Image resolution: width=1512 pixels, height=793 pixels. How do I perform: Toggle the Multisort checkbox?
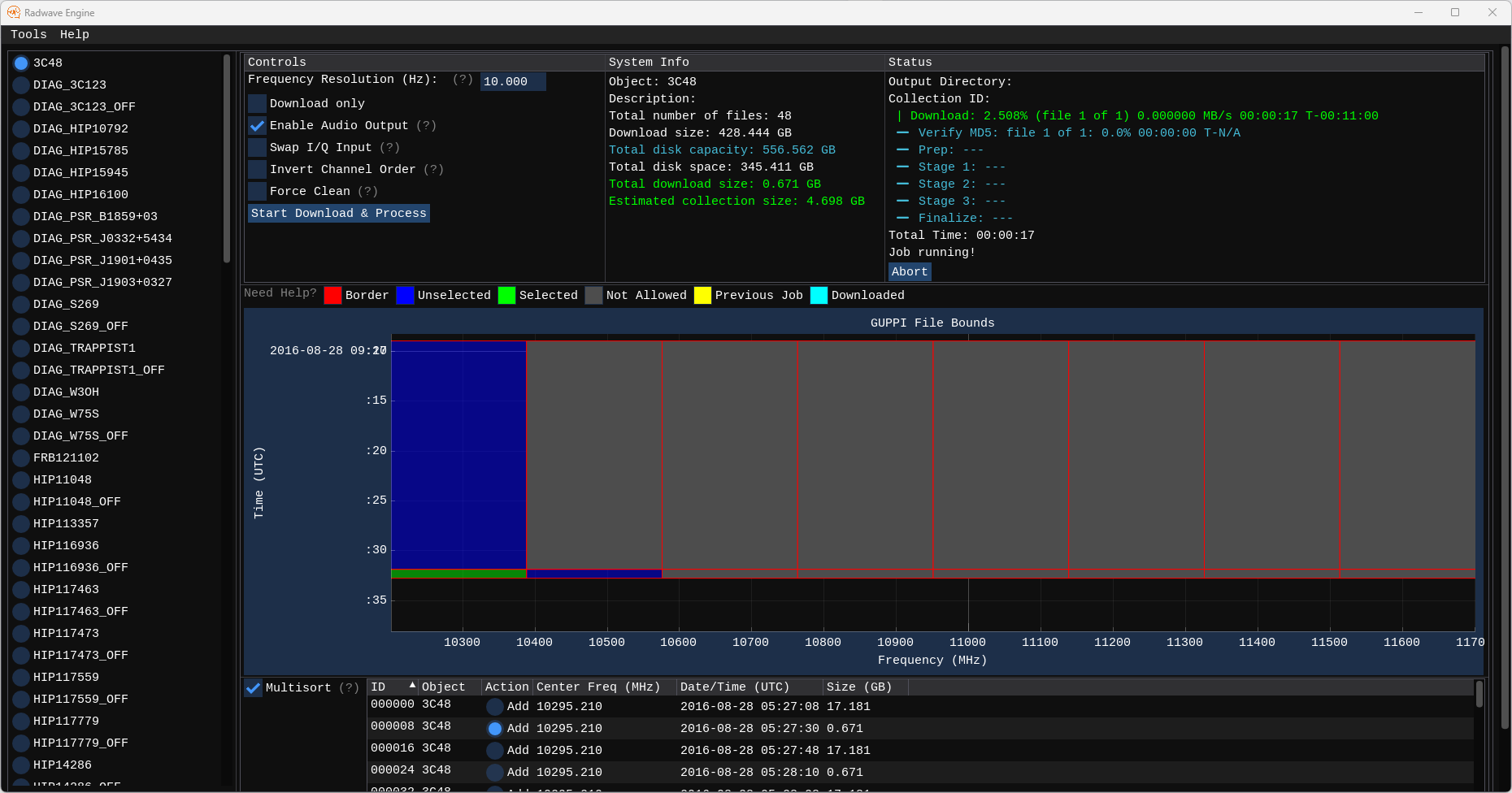[254, 688]
